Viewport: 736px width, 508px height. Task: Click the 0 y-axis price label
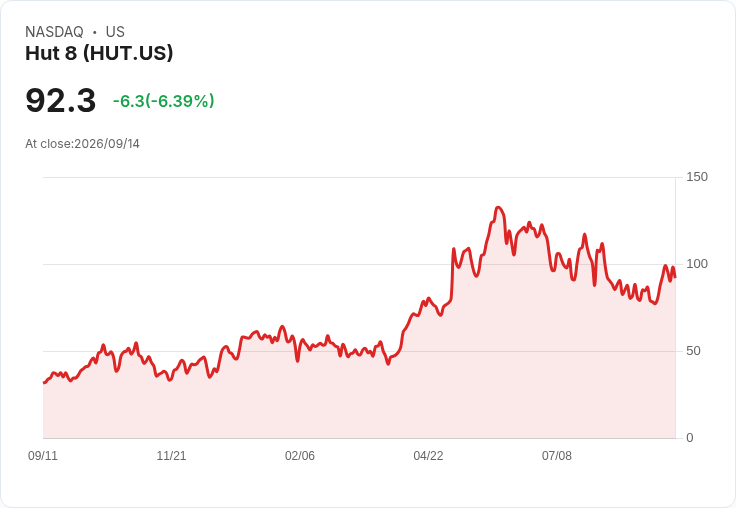tap(690, 438)
